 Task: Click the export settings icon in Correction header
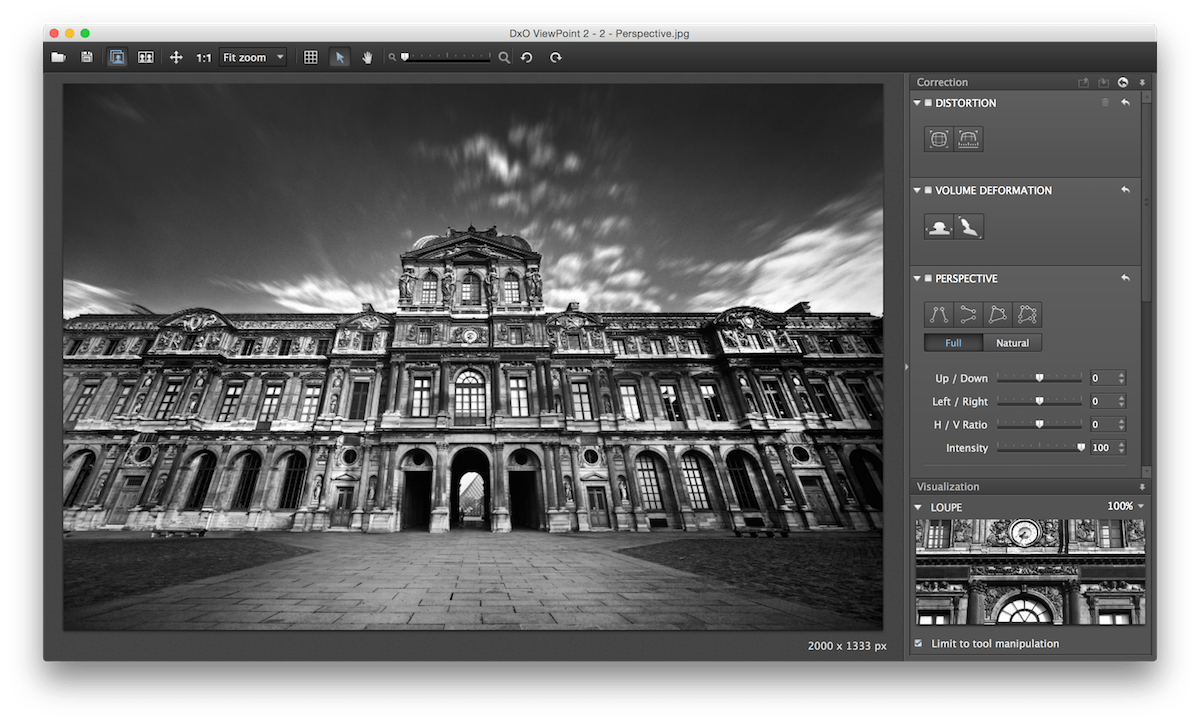tap(1083, 83)
